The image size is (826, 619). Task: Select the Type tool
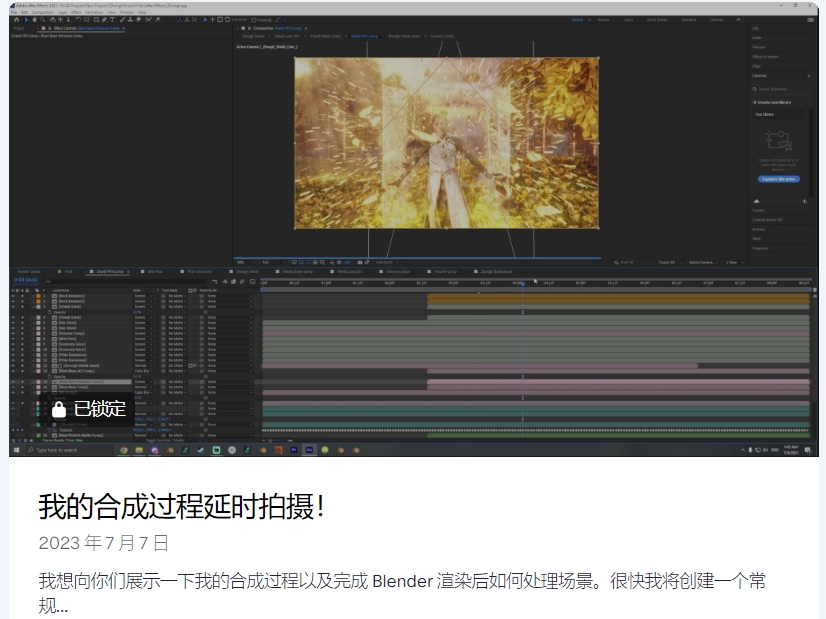112,19
